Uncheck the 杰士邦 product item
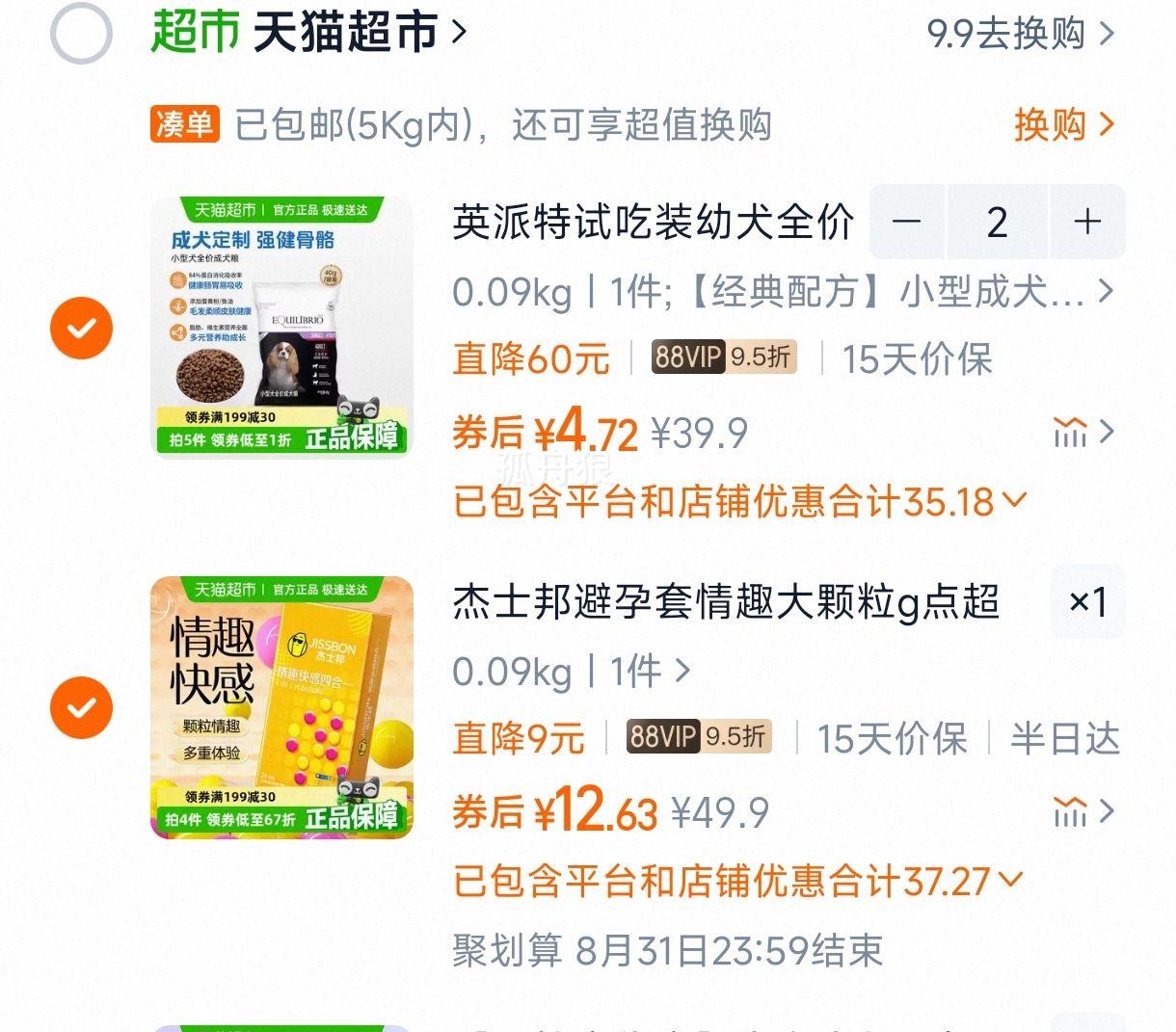This screenshot has width=1176, height=1032. coord(82,708)
